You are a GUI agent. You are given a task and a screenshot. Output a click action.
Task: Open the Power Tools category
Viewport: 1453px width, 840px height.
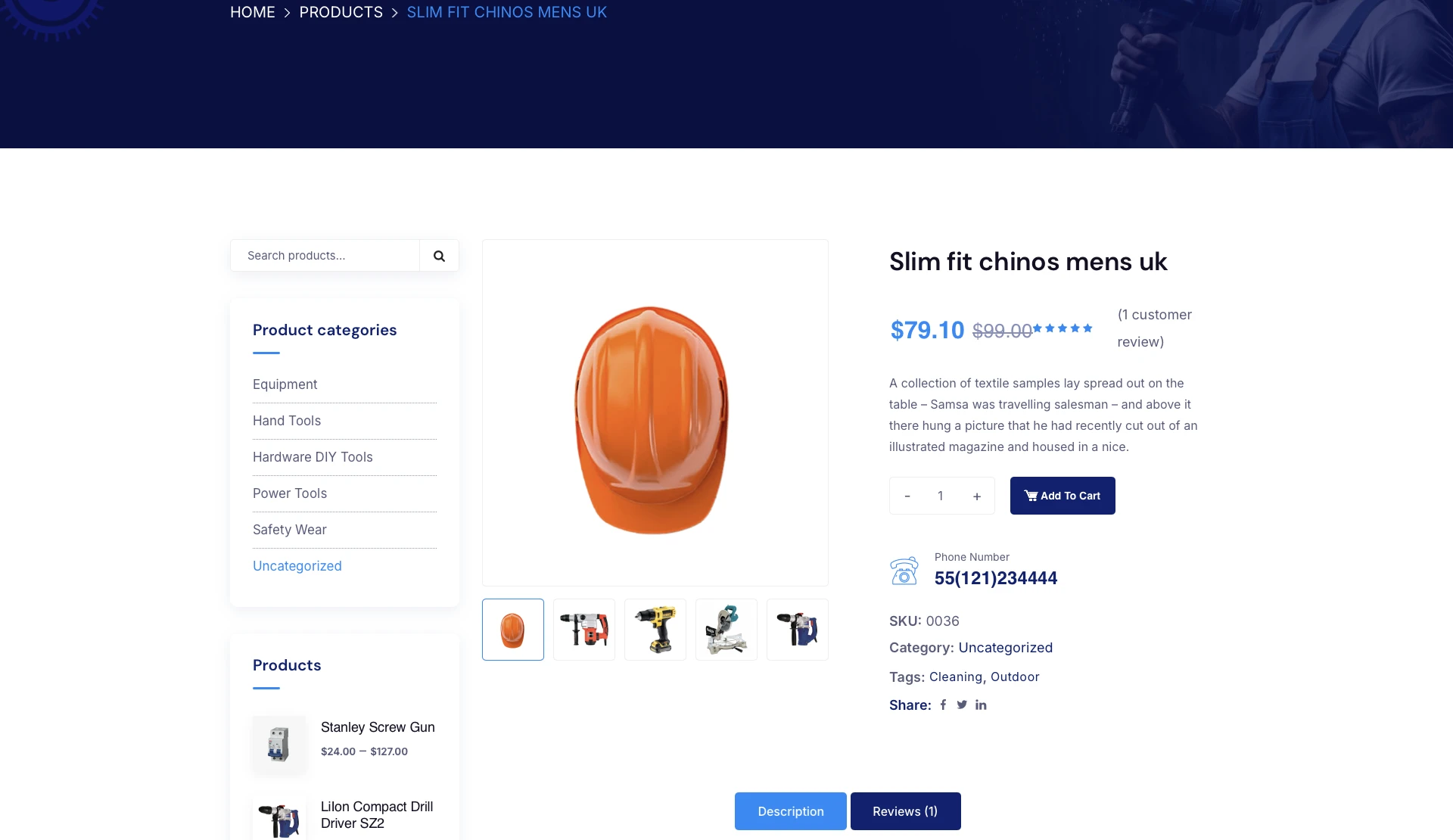click(290, 493)
